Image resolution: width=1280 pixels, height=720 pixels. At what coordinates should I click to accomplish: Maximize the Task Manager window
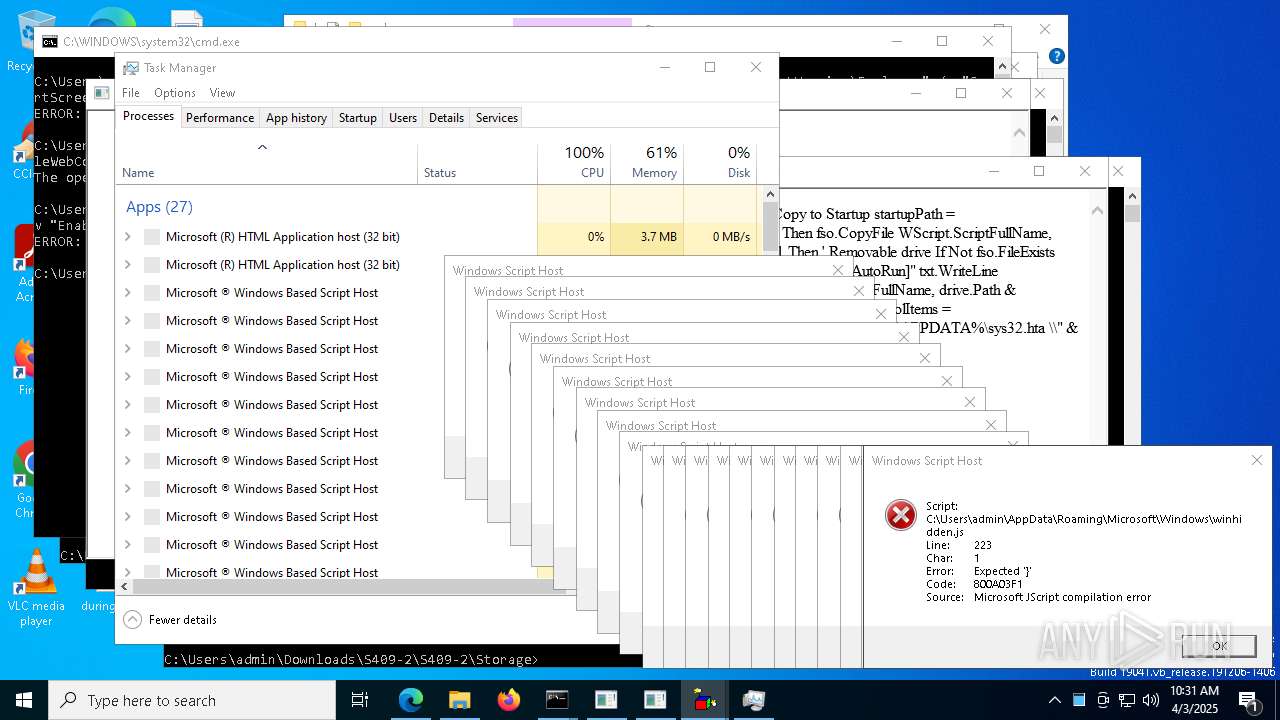pos(710,67)
